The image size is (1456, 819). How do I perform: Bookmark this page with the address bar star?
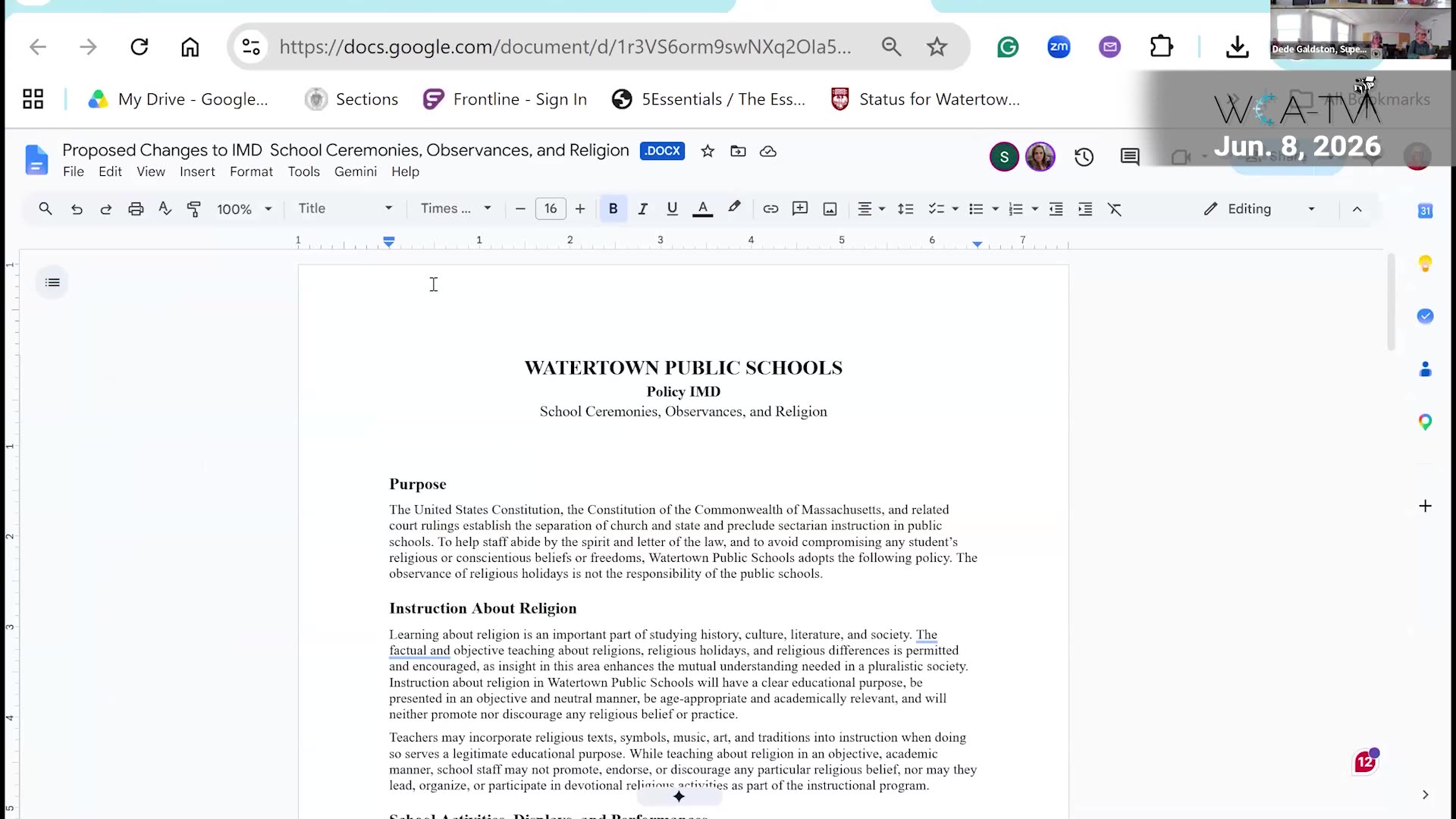click(937, 47)
